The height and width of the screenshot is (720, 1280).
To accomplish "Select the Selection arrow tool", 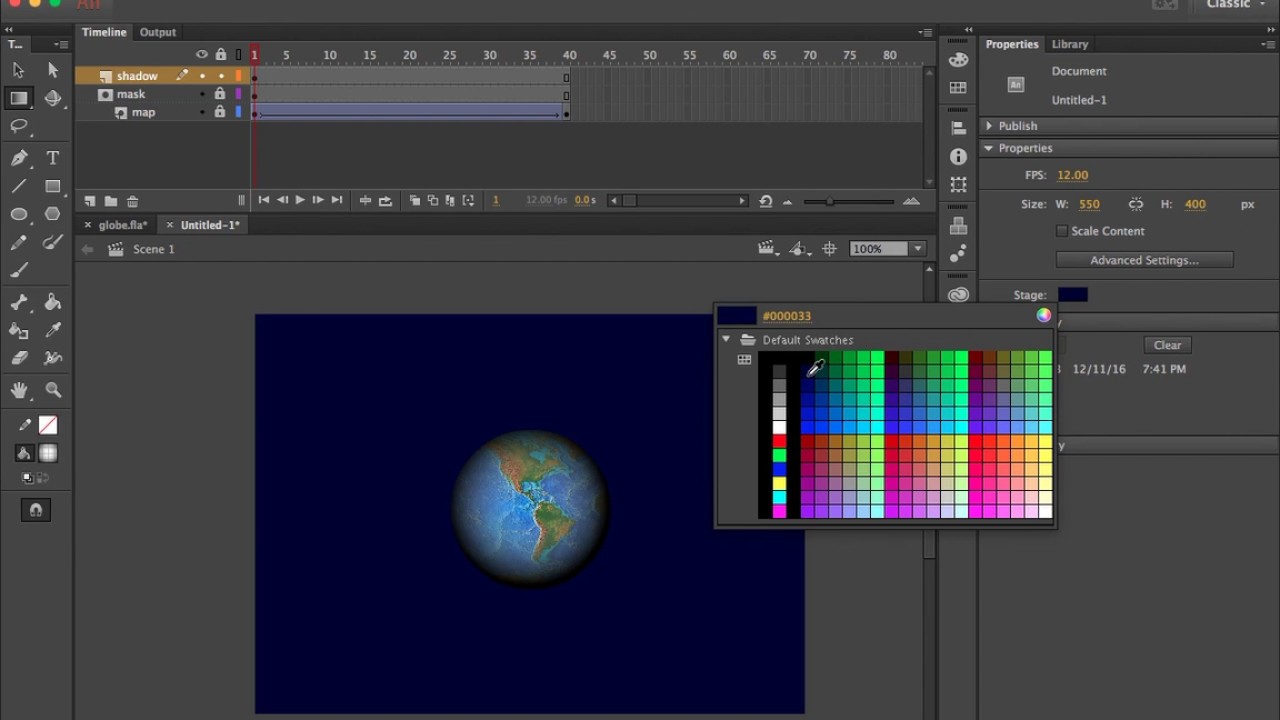I will coord(18,70).
